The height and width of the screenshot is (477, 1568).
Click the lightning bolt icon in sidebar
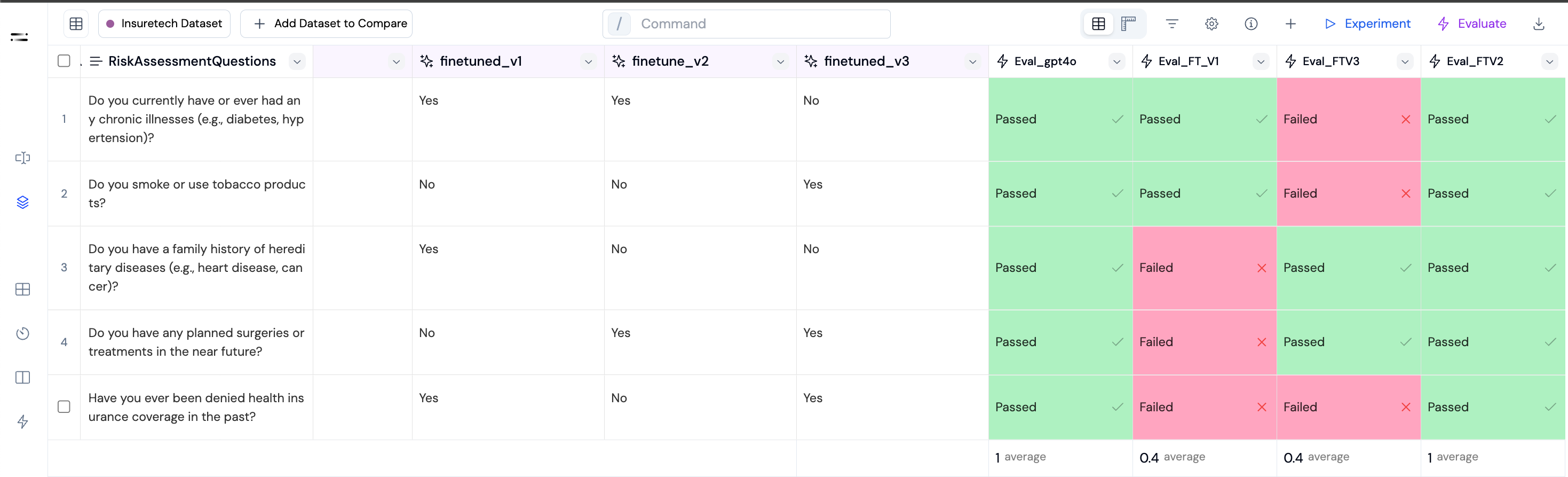coord(22,421)
